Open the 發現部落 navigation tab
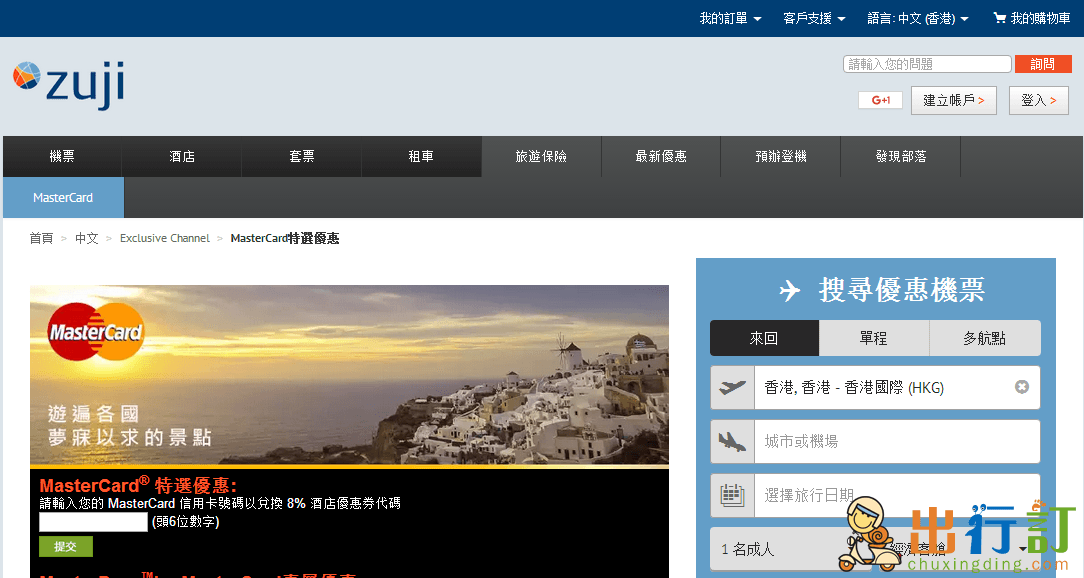 [901, 156]
